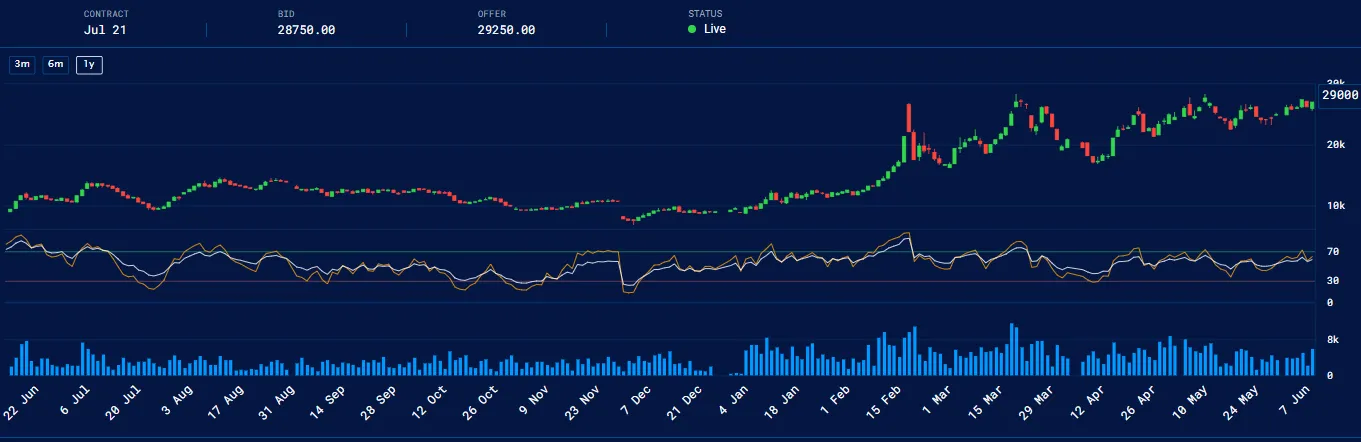Click the STATUS header label
Screen dimensions: 1361x442
705,14
